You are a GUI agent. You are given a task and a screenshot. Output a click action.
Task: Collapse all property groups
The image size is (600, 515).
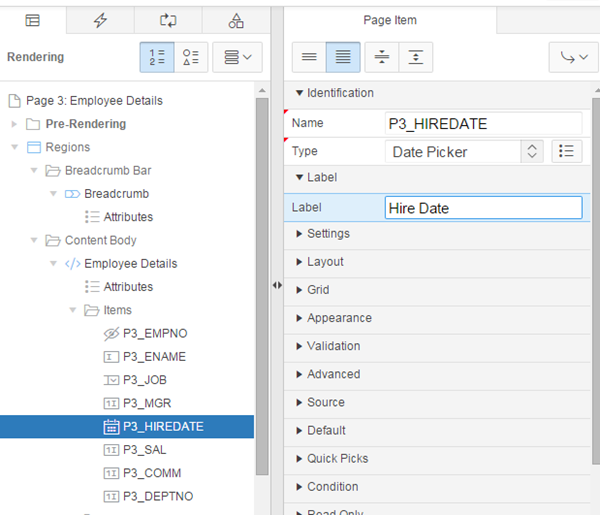382,57
